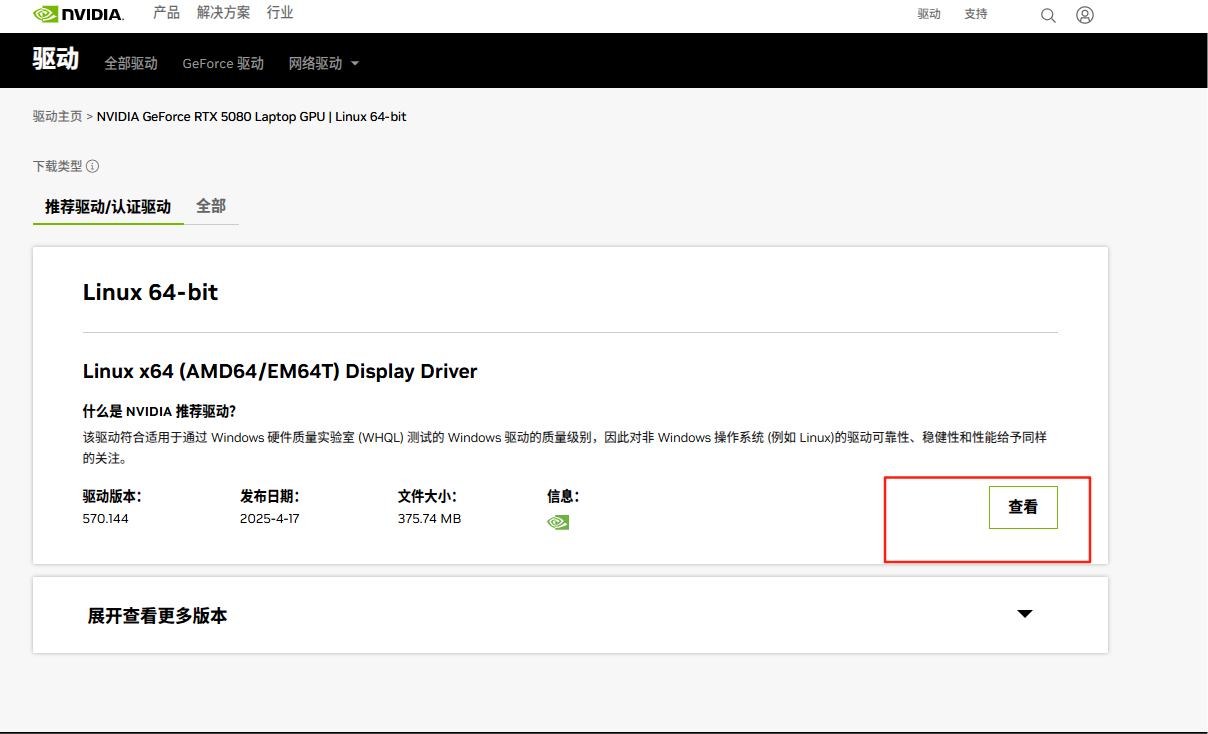Click the 什么是 NVIDIA 推荐驱动? heading
This screenshot has width=1208, height=734.
click(x=159, y=412)
